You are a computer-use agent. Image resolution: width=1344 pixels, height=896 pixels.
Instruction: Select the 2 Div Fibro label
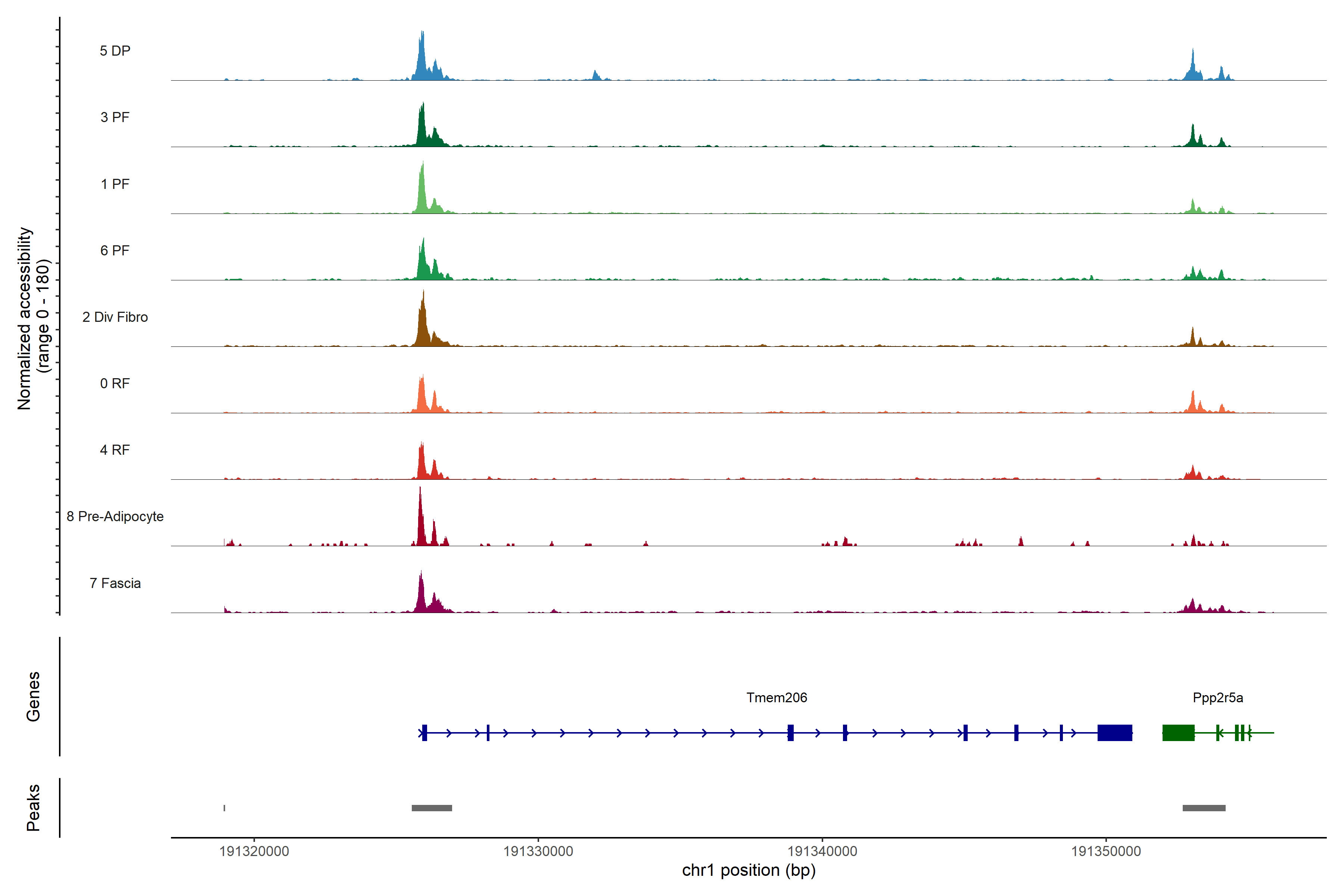pyautogui.click(x=115, y=317)
